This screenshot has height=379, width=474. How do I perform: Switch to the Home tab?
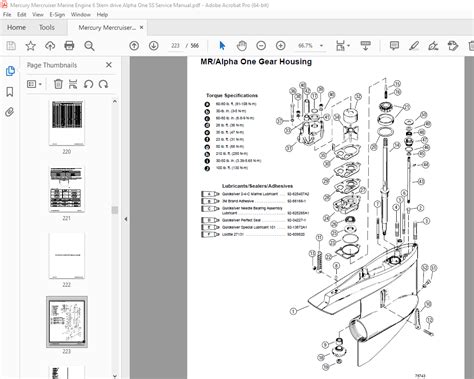16,28
